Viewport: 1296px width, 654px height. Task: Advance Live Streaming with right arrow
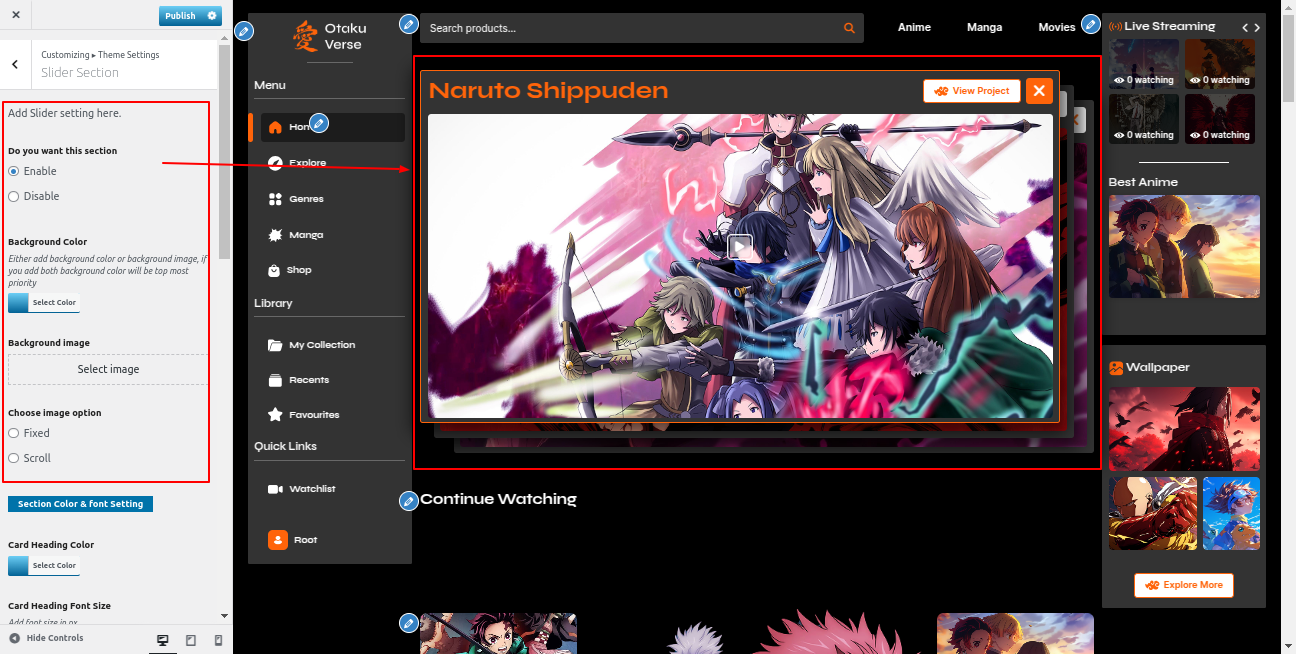[x=1257, y=27]
